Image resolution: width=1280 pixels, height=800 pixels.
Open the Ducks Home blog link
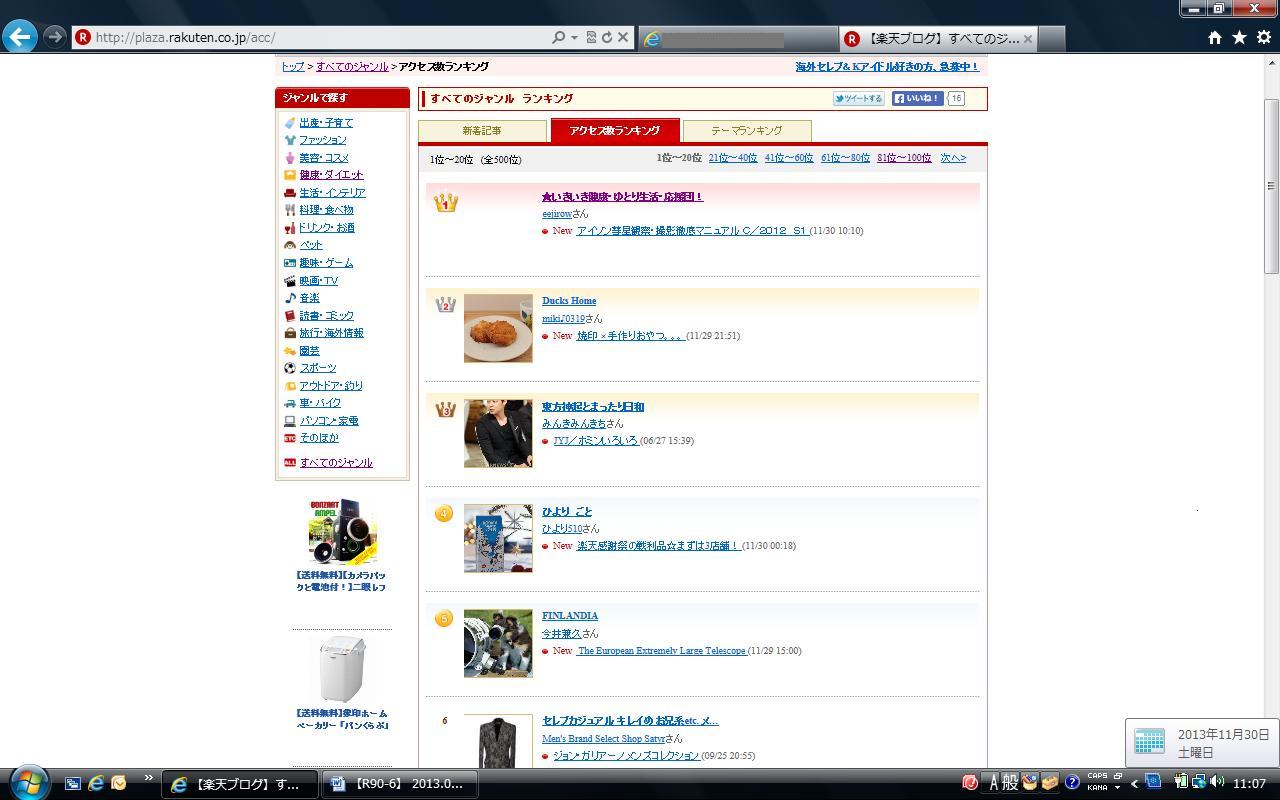[569, 300]
